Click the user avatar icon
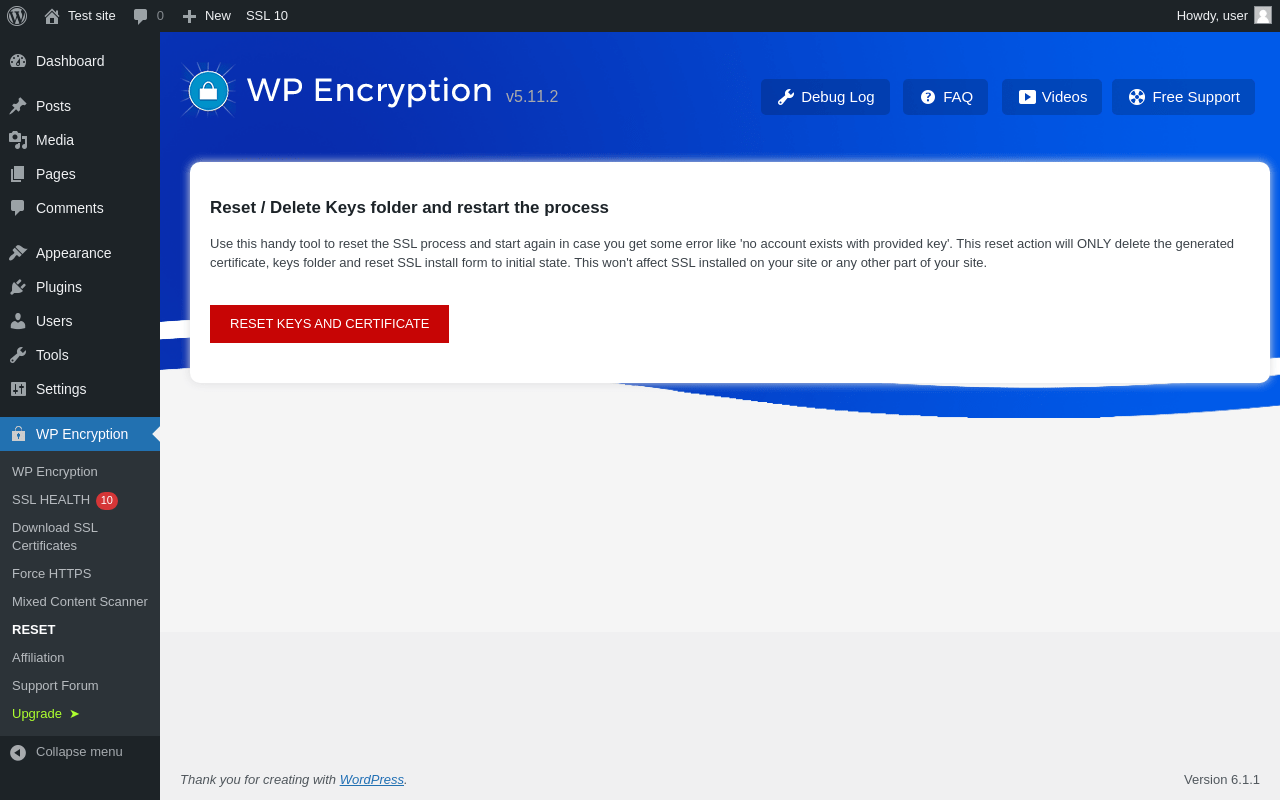Screen dimensions: 1280x800 [1263, 15]
